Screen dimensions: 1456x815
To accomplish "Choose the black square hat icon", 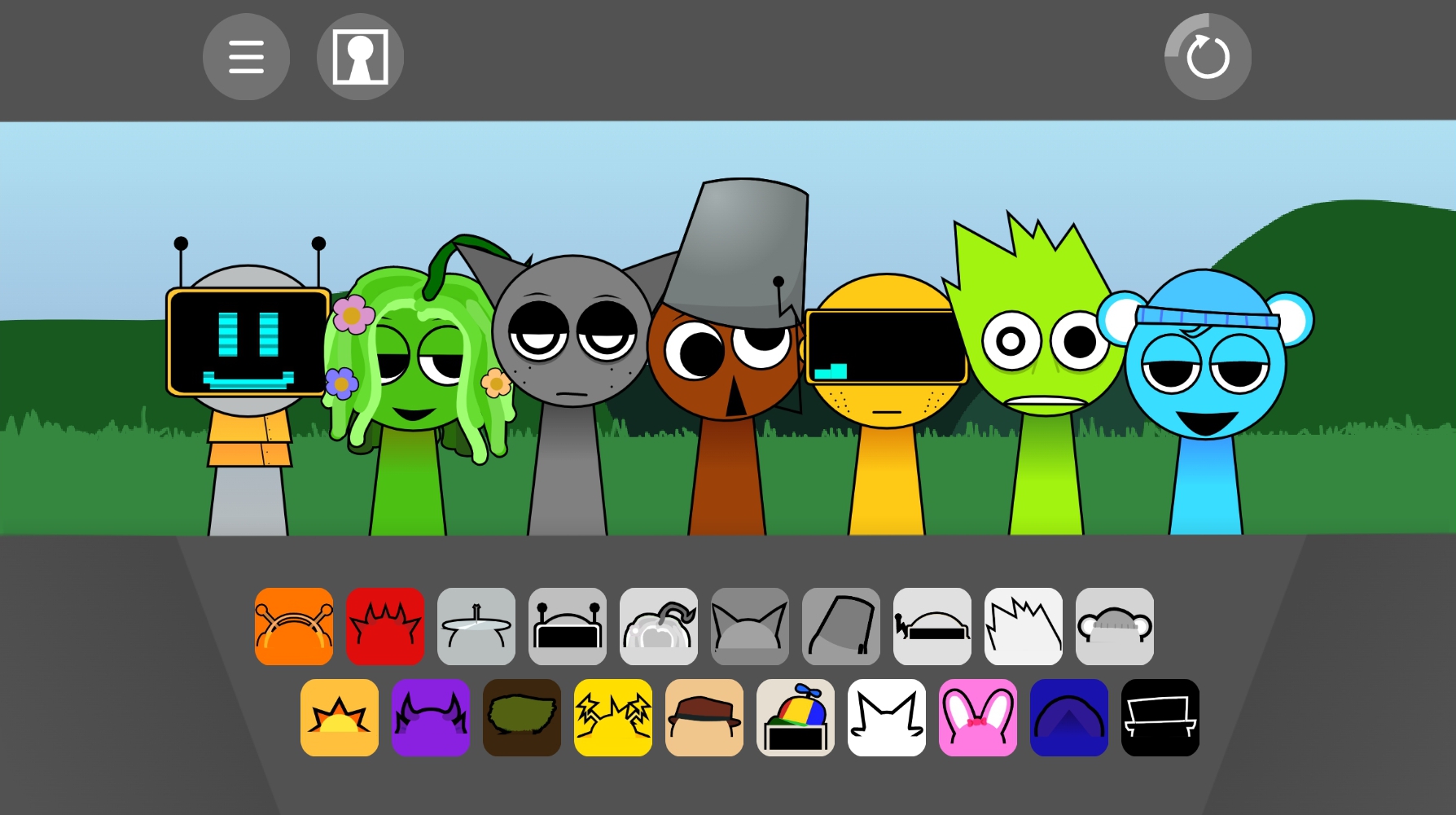I will coord(1160,717).
